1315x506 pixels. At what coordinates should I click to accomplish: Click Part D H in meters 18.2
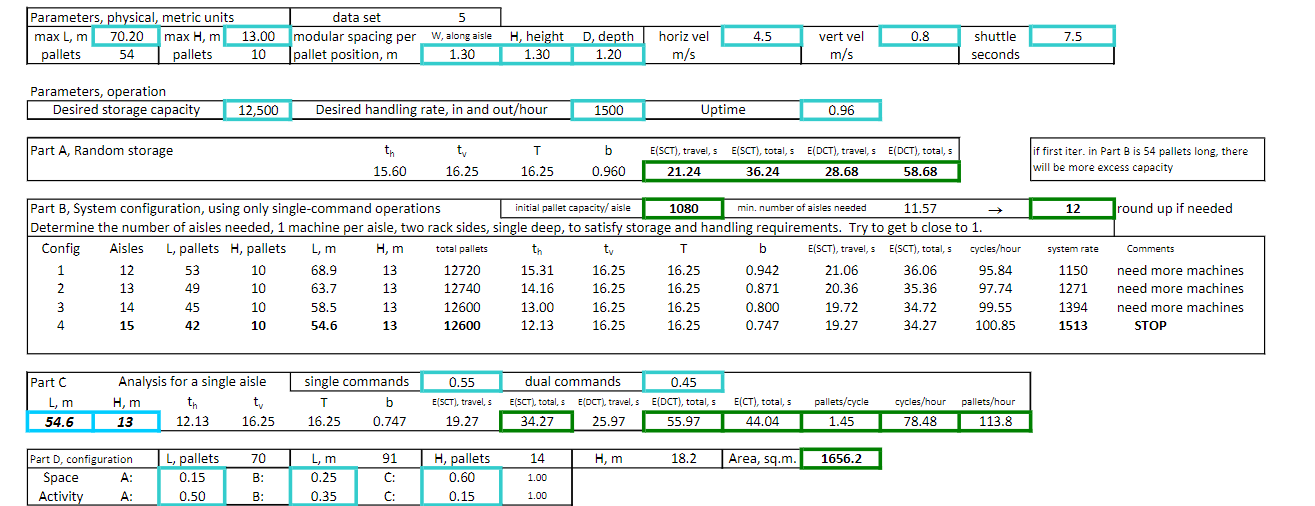(684, 459)
